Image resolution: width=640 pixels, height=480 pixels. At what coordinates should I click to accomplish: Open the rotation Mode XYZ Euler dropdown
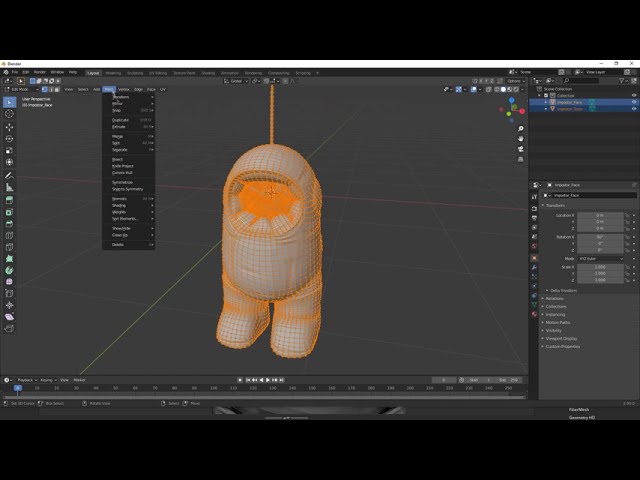[x=601, y=259]
